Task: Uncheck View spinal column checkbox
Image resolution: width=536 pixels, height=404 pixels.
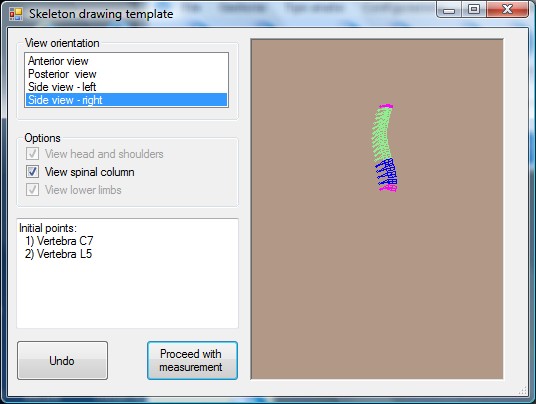Action: point(32,172)
